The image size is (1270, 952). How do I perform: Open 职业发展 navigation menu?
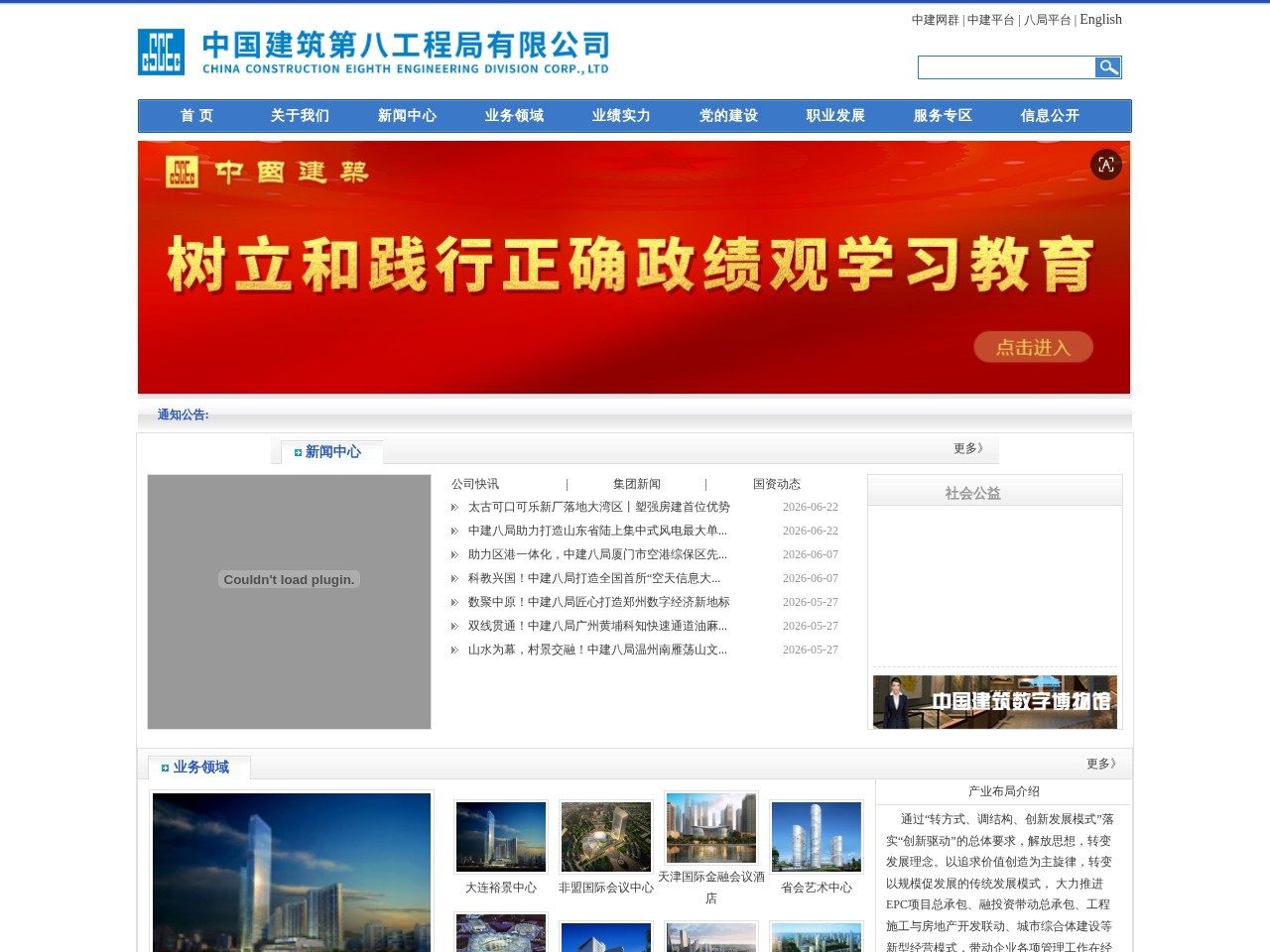pos(835,116)
